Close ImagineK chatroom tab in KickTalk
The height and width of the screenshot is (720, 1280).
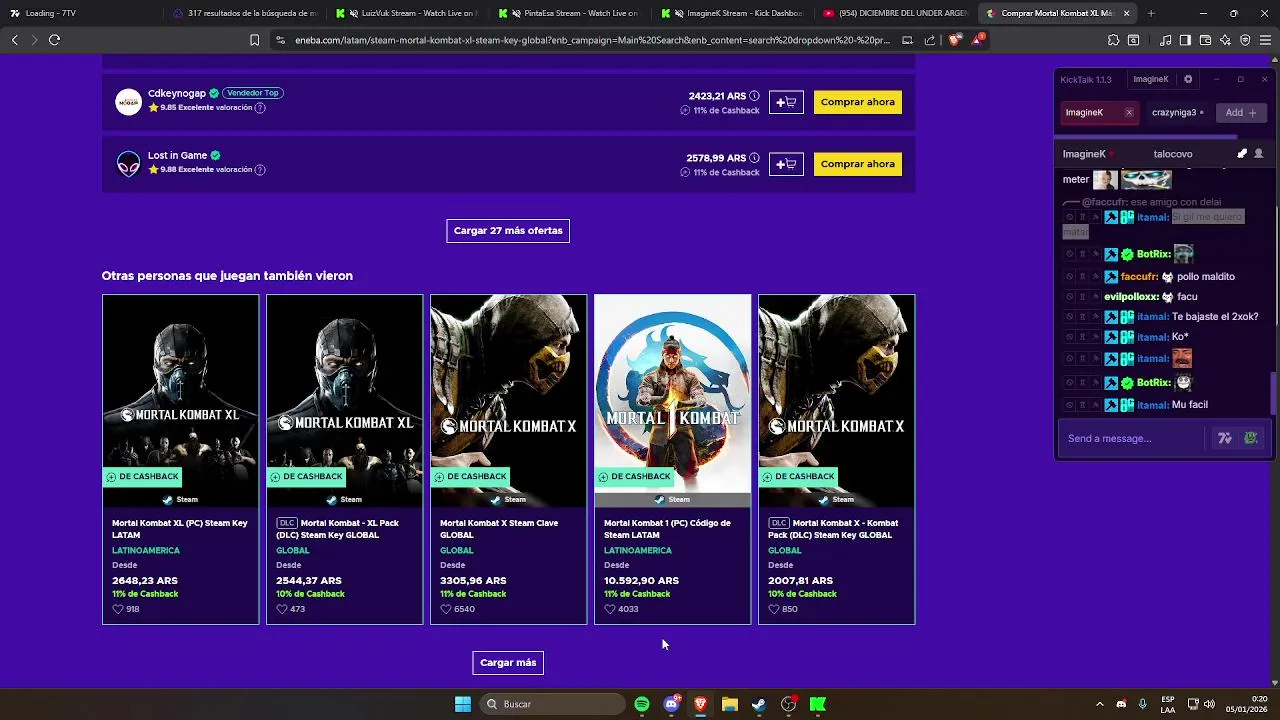1129,113
